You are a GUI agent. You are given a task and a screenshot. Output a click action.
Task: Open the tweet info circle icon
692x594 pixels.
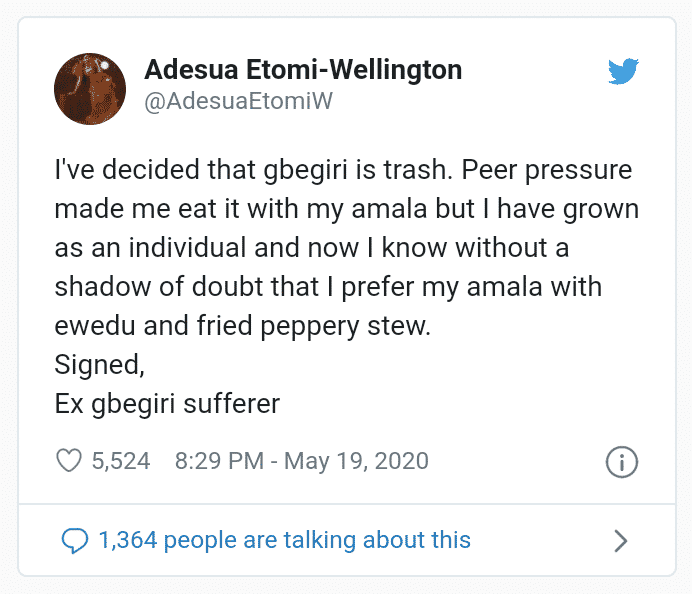[622, 462]
